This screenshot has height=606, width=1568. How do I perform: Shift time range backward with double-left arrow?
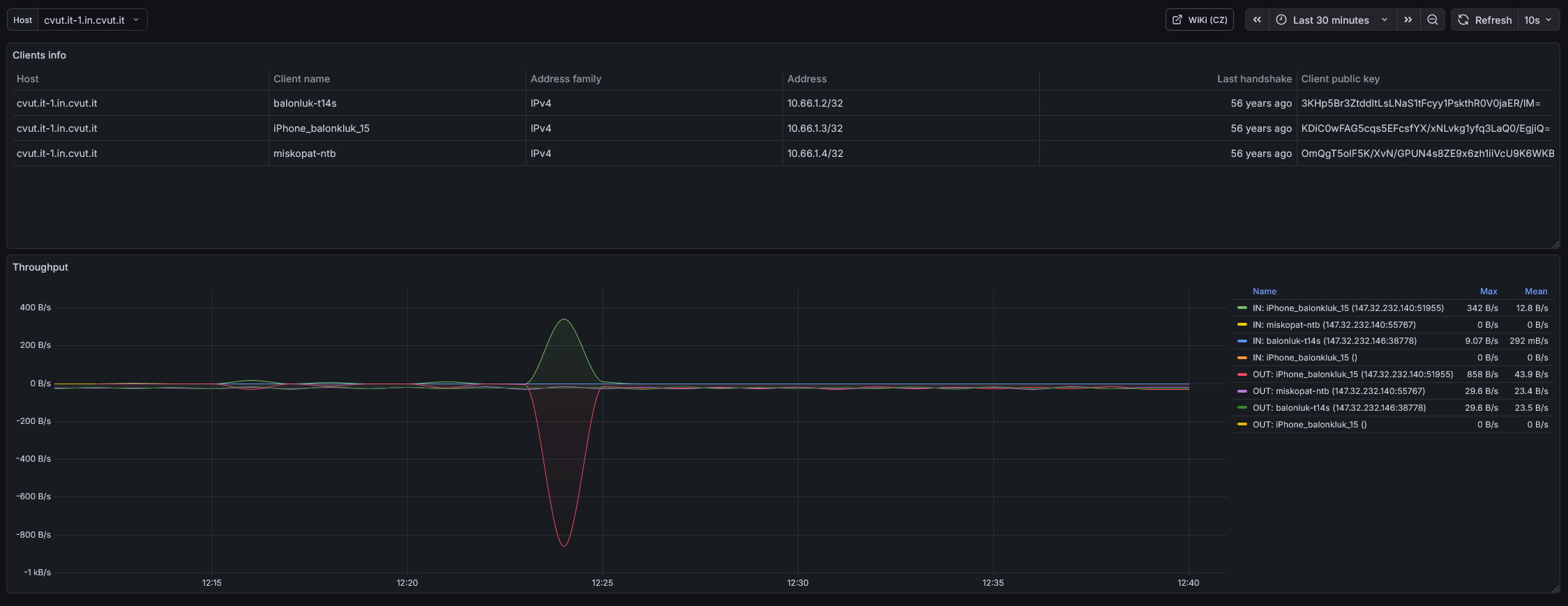click(1257, 20)
